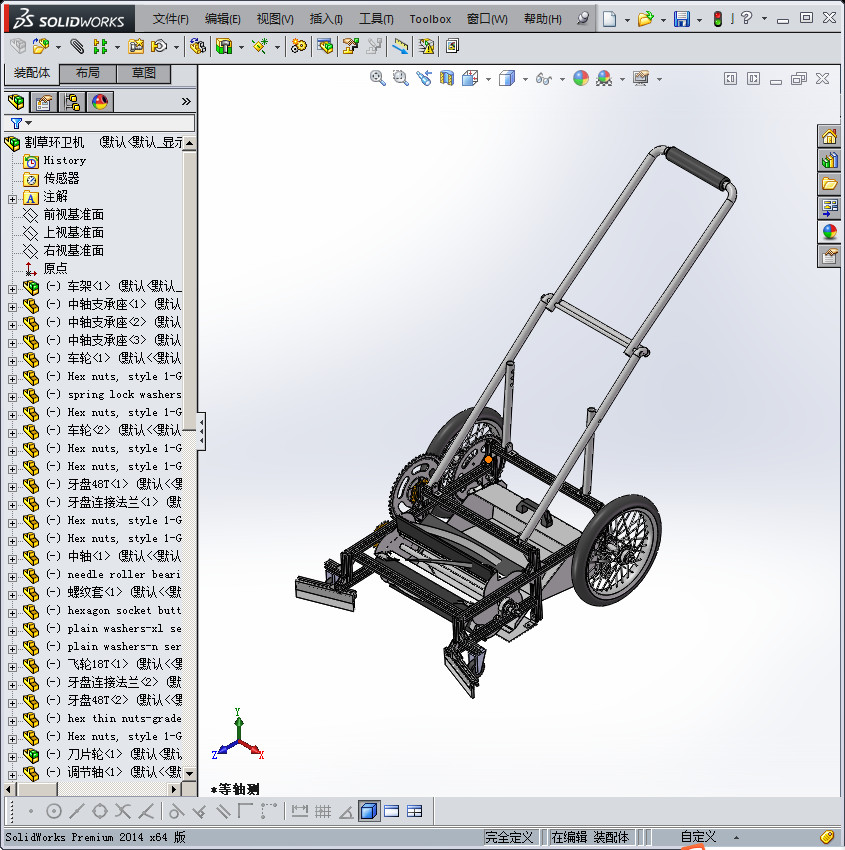
Task: Expand the 车架<1> component node
Action: click(12, 289)
